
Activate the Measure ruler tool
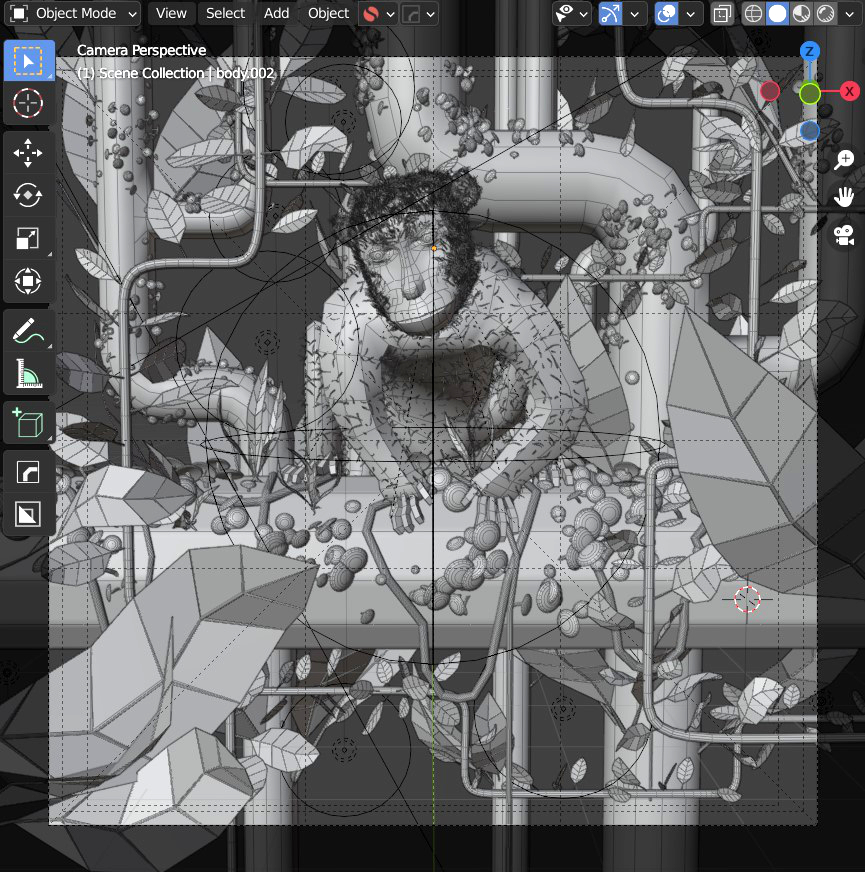[28, 375]
